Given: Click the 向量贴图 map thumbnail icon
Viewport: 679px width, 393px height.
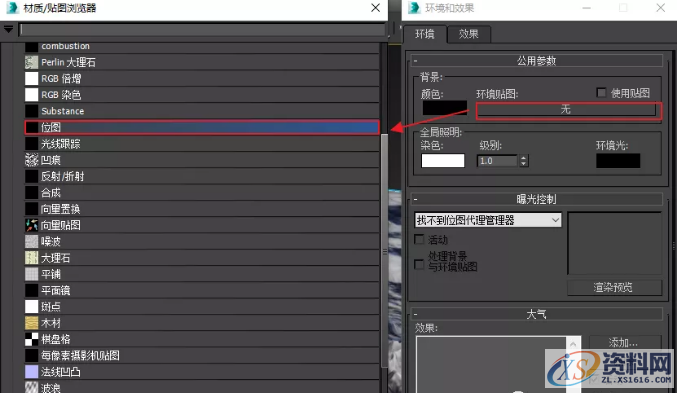Looking at the screenshot, I should 31,225.
